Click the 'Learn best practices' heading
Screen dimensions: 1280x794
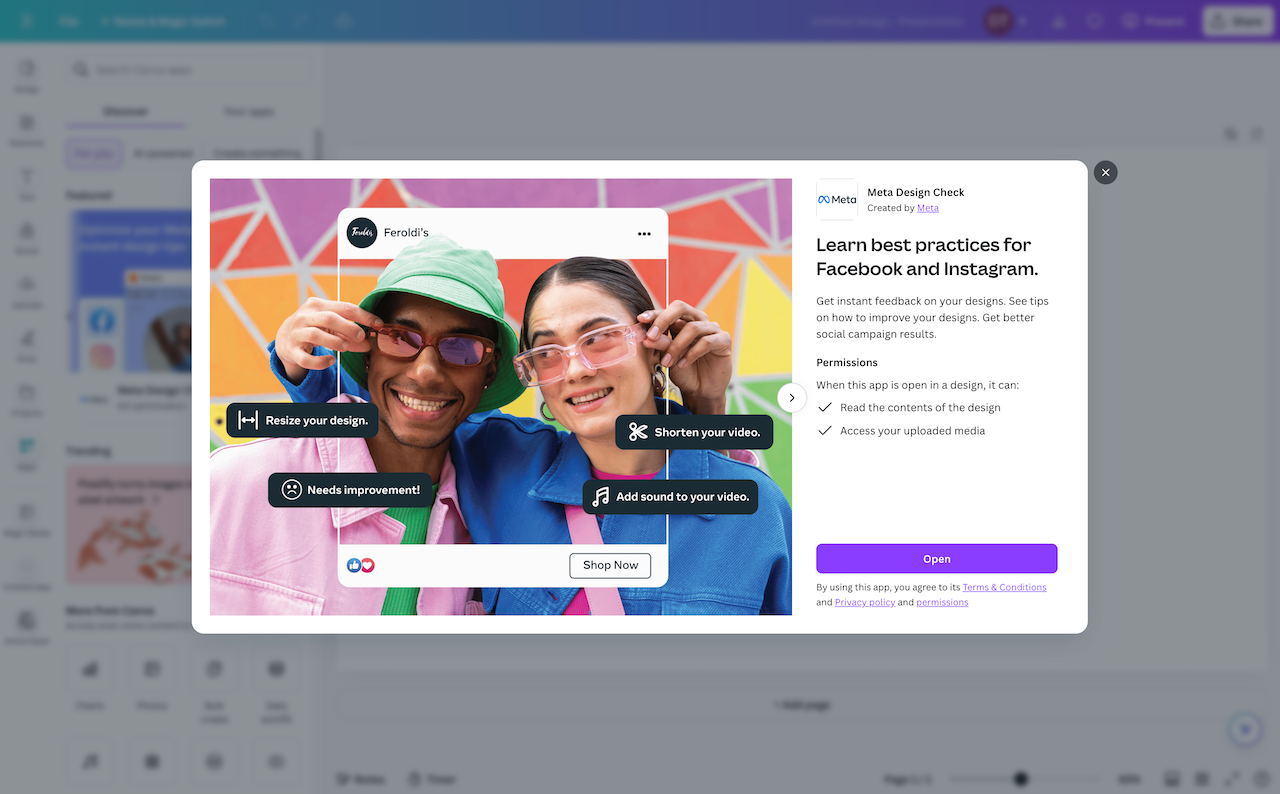click(x=927, y=257)
